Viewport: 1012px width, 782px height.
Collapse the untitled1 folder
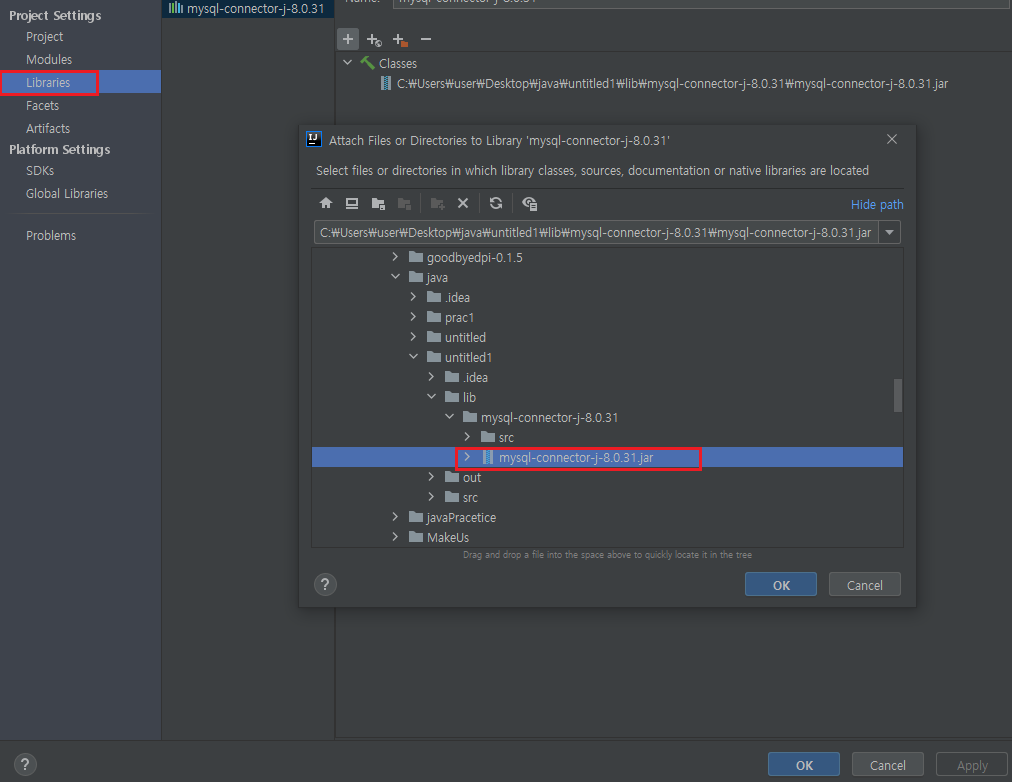coord(413,357)
